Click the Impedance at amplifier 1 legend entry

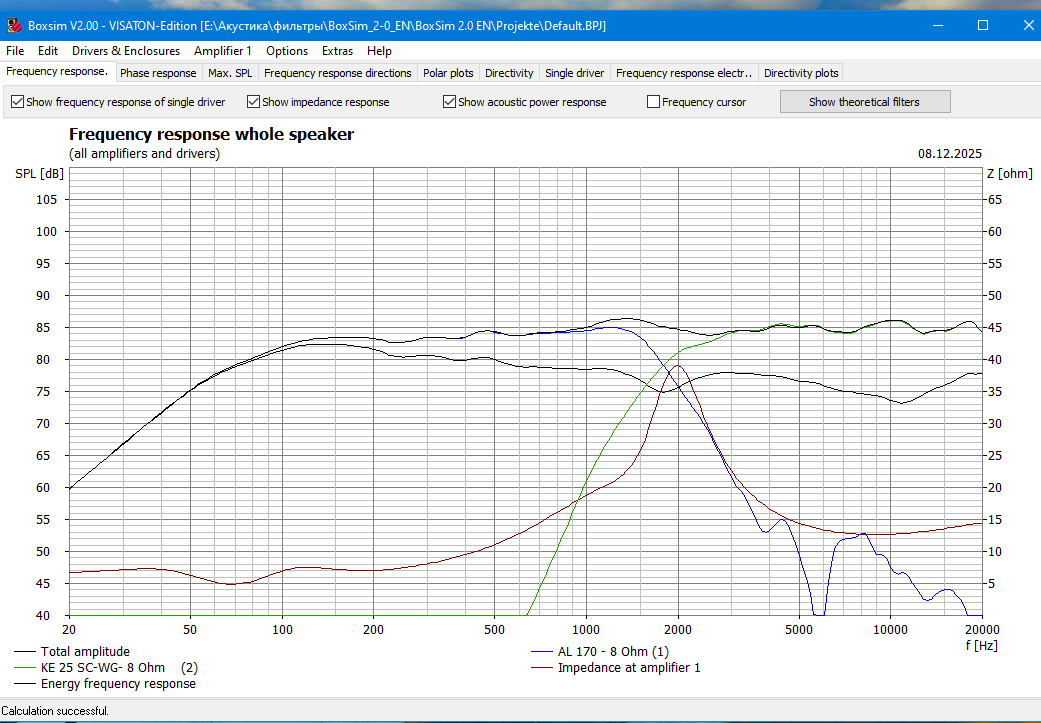(x=615, y=667)
